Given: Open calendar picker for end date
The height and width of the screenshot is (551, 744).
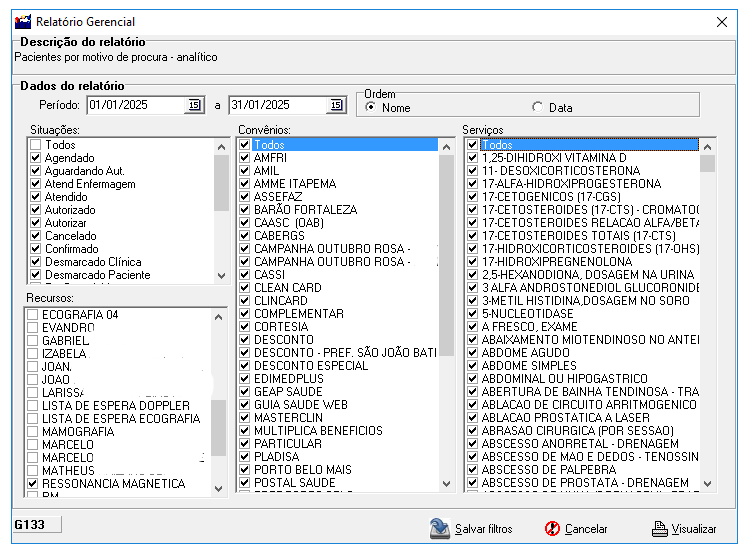Looking at the screenshot, I should 335,105.
